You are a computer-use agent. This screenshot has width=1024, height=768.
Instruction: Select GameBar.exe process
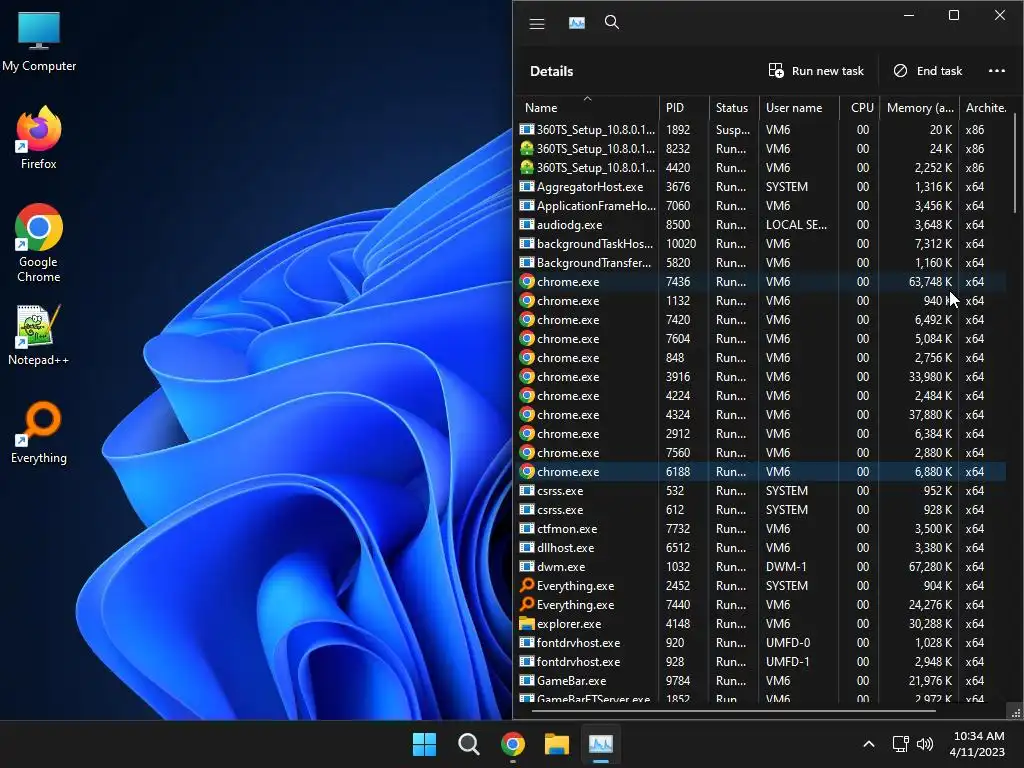tap(761, 680)
